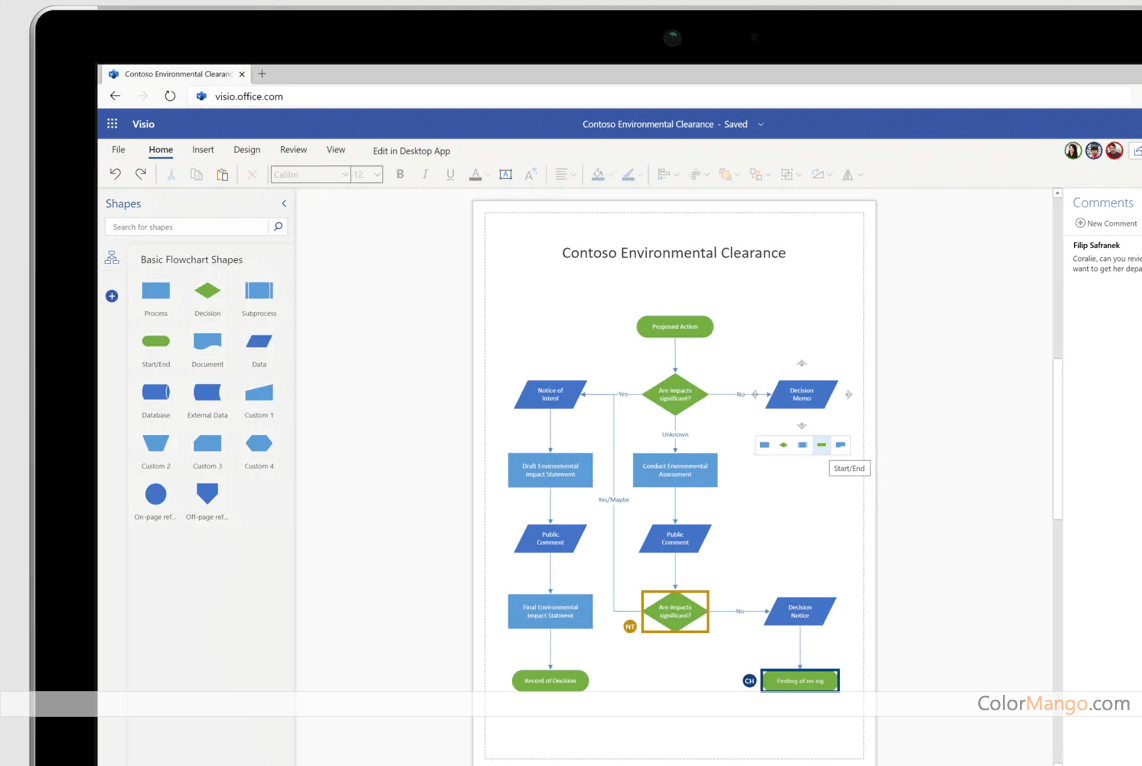Screen dimensions: 1142x766
Task: Delete the selection with the X icon
Action: click(252, 175)
